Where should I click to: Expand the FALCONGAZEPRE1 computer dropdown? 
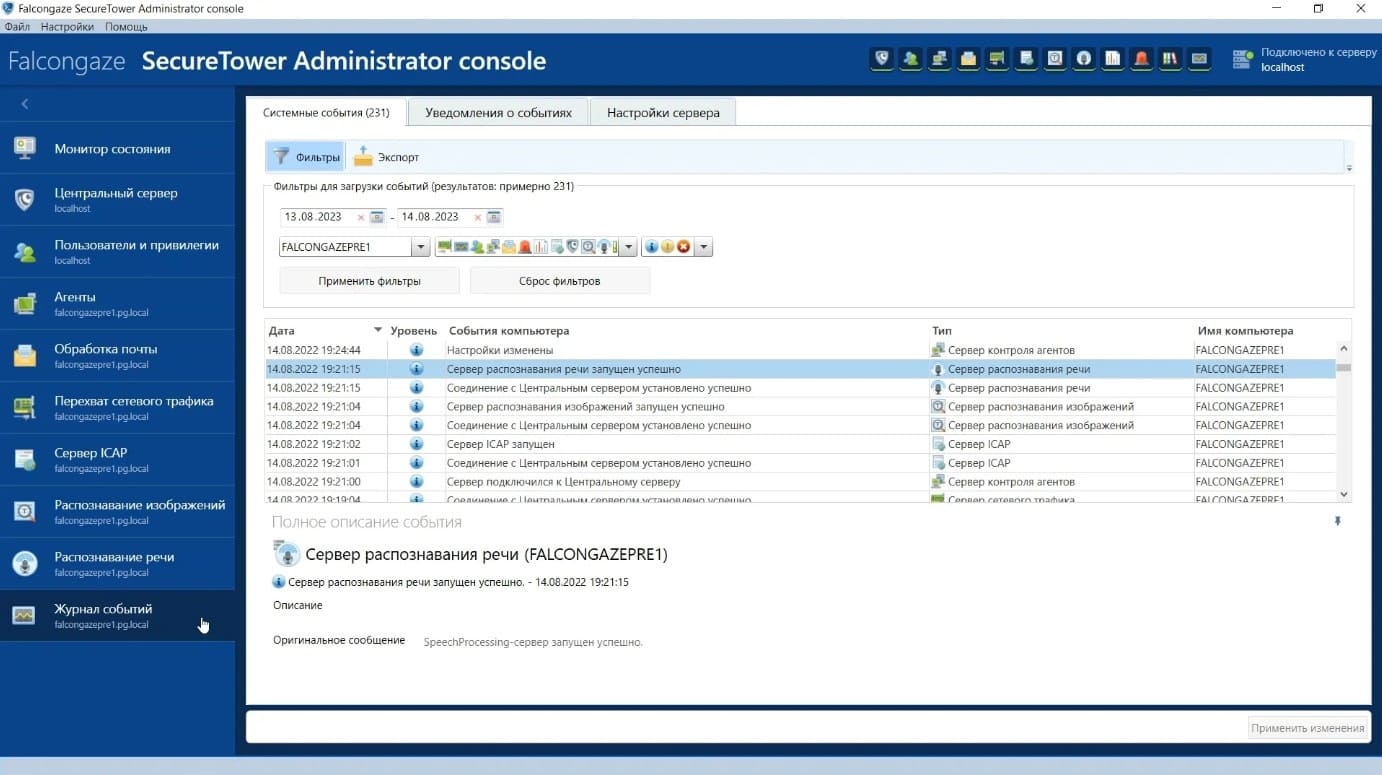[x=420, y=247]
